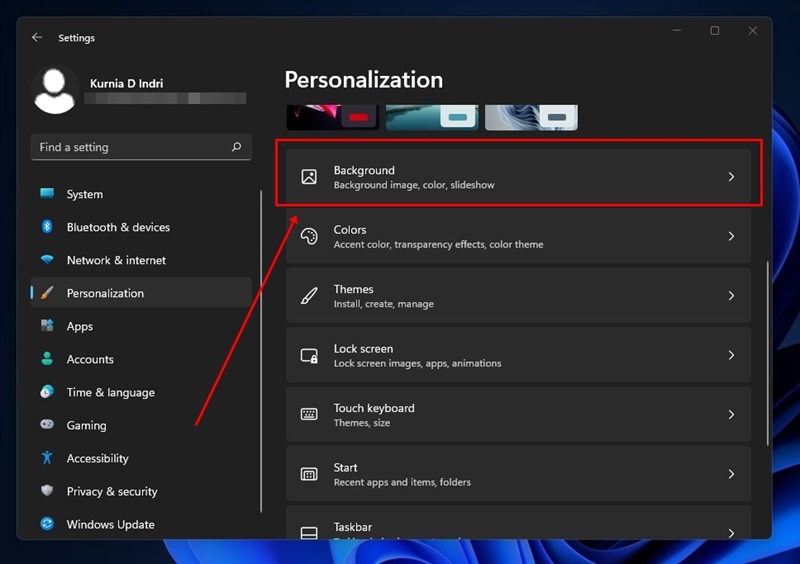Click the Colors palette icon
This screenshot has height=564, width=800.
[x=309, y=236]
